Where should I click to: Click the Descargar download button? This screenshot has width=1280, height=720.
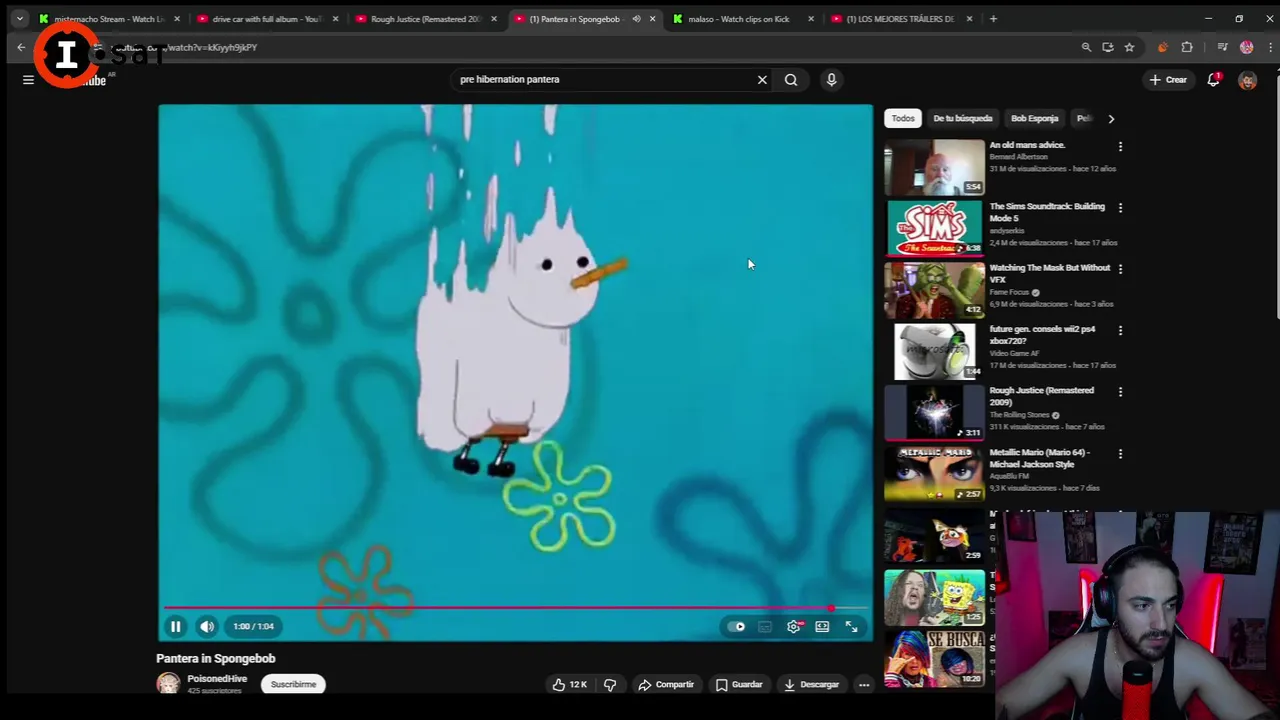coord(811,685)
